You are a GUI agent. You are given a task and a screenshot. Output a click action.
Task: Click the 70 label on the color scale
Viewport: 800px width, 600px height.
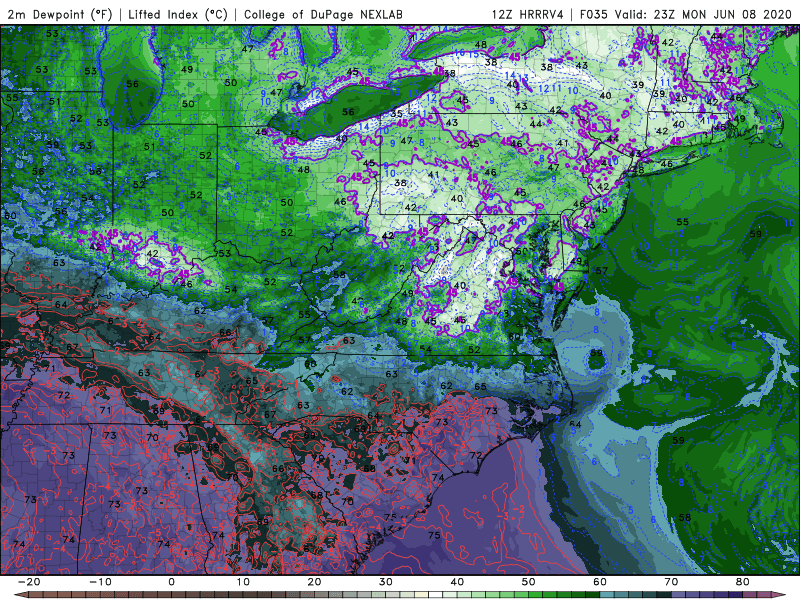[x=671, y=582]
